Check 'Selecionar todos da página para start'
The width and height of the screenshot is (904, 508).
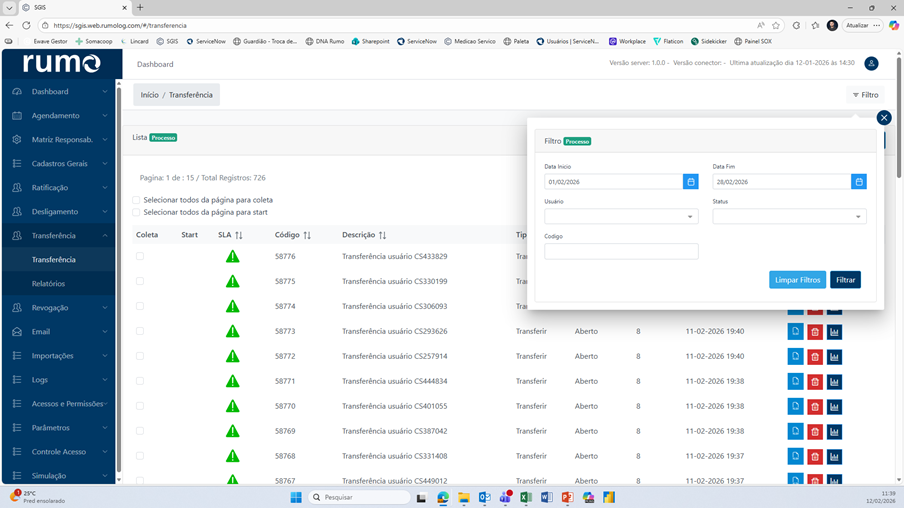137,213
